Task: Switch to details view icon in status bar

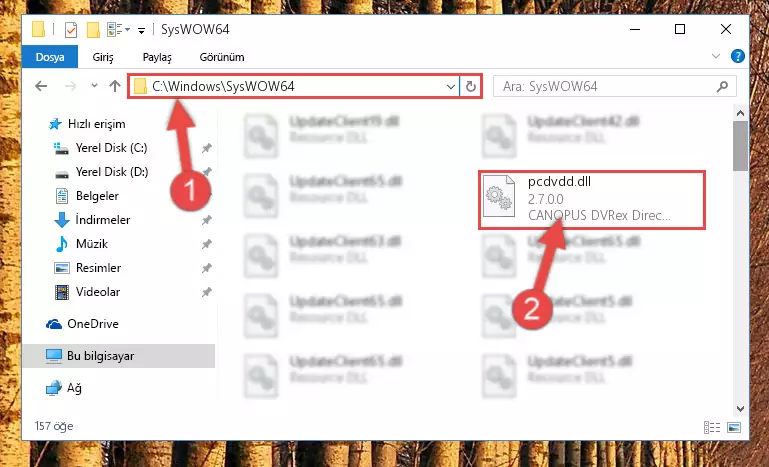Action: (x=712, y=427)
